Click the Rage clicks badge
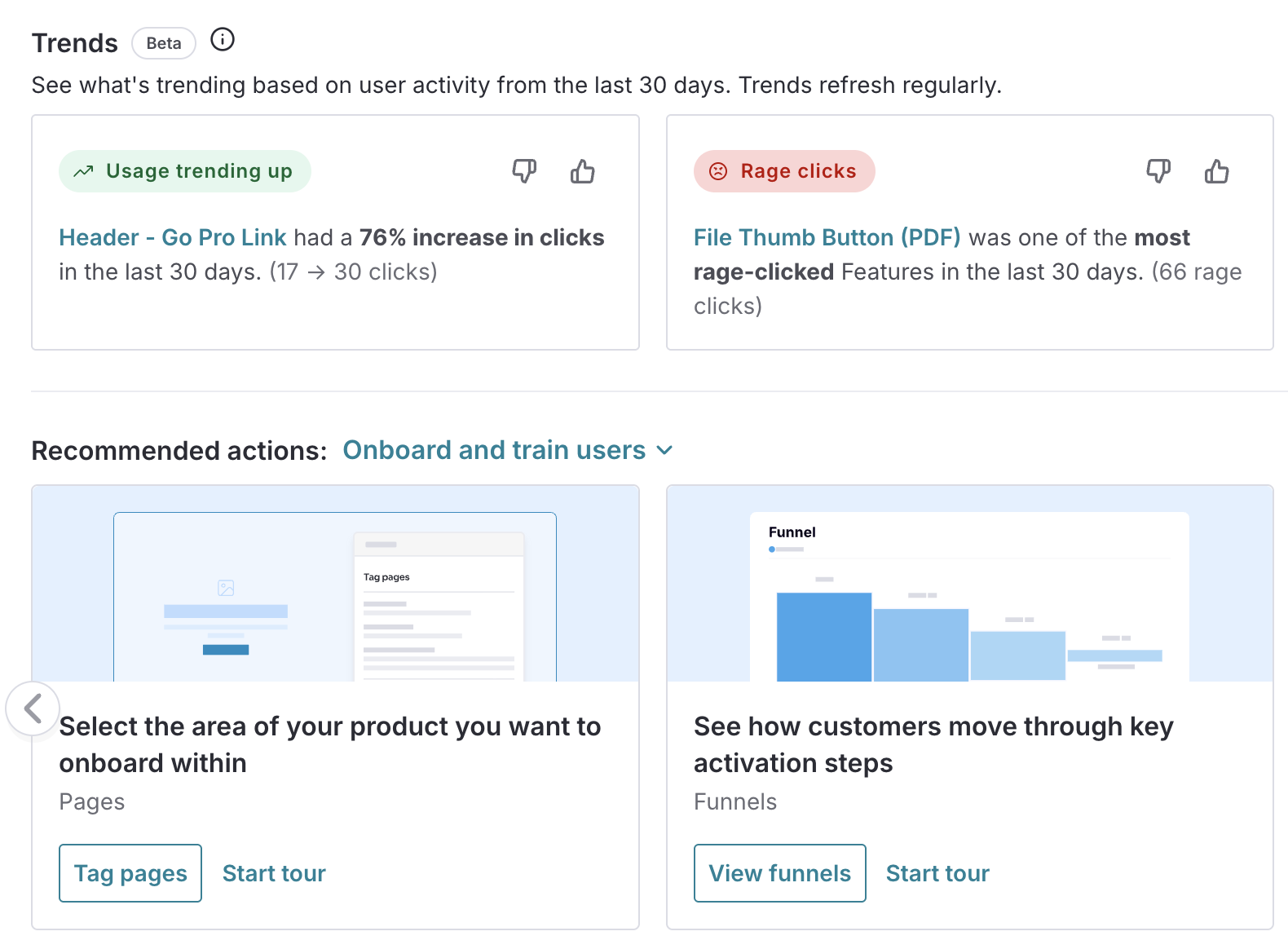This screenshot has height=949, width=1288. coord(784,171)
